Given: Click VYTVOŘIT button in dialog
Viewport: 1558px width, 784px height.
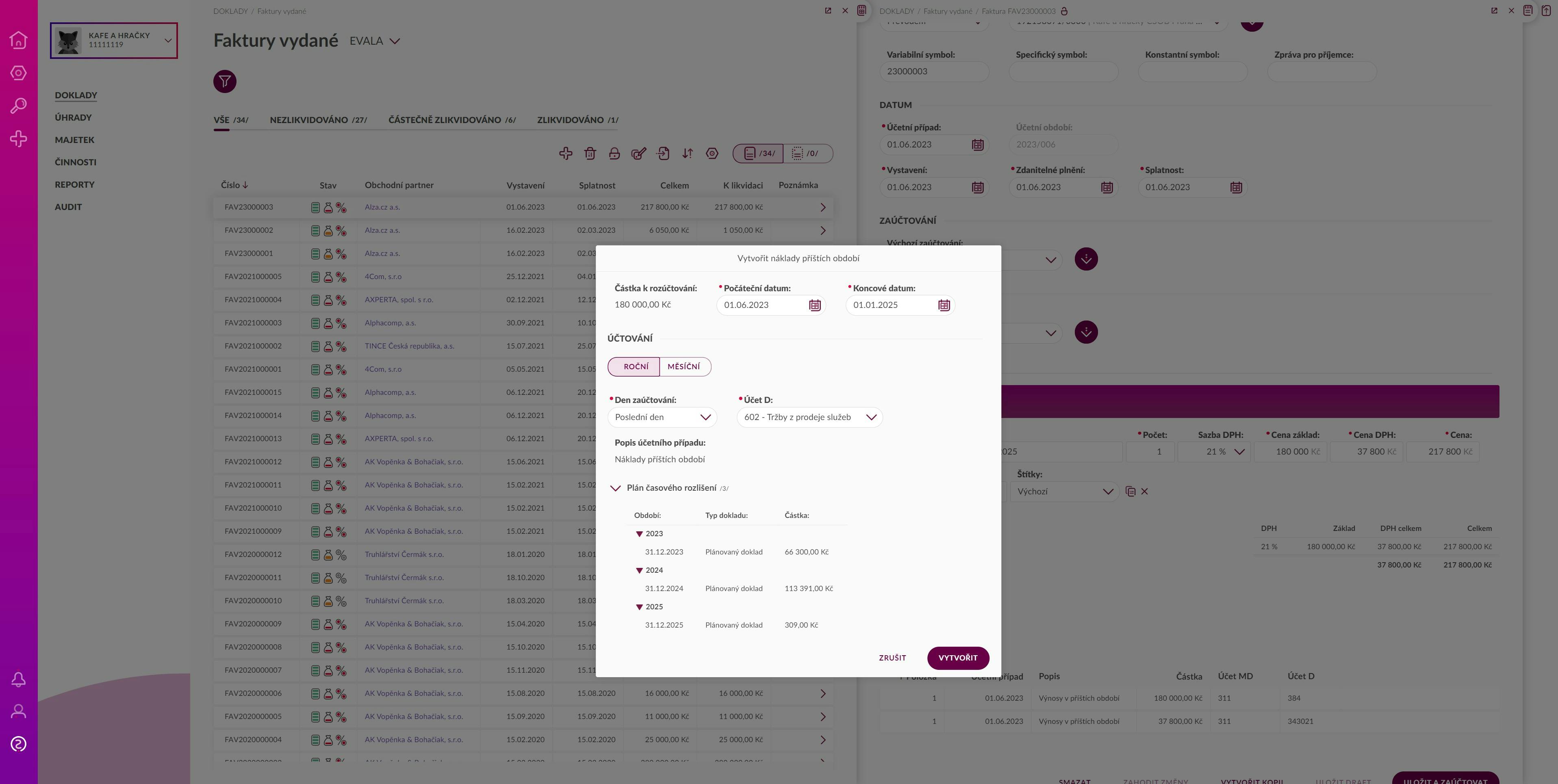Looking at the screenshot, I should [x=958, y=658].
